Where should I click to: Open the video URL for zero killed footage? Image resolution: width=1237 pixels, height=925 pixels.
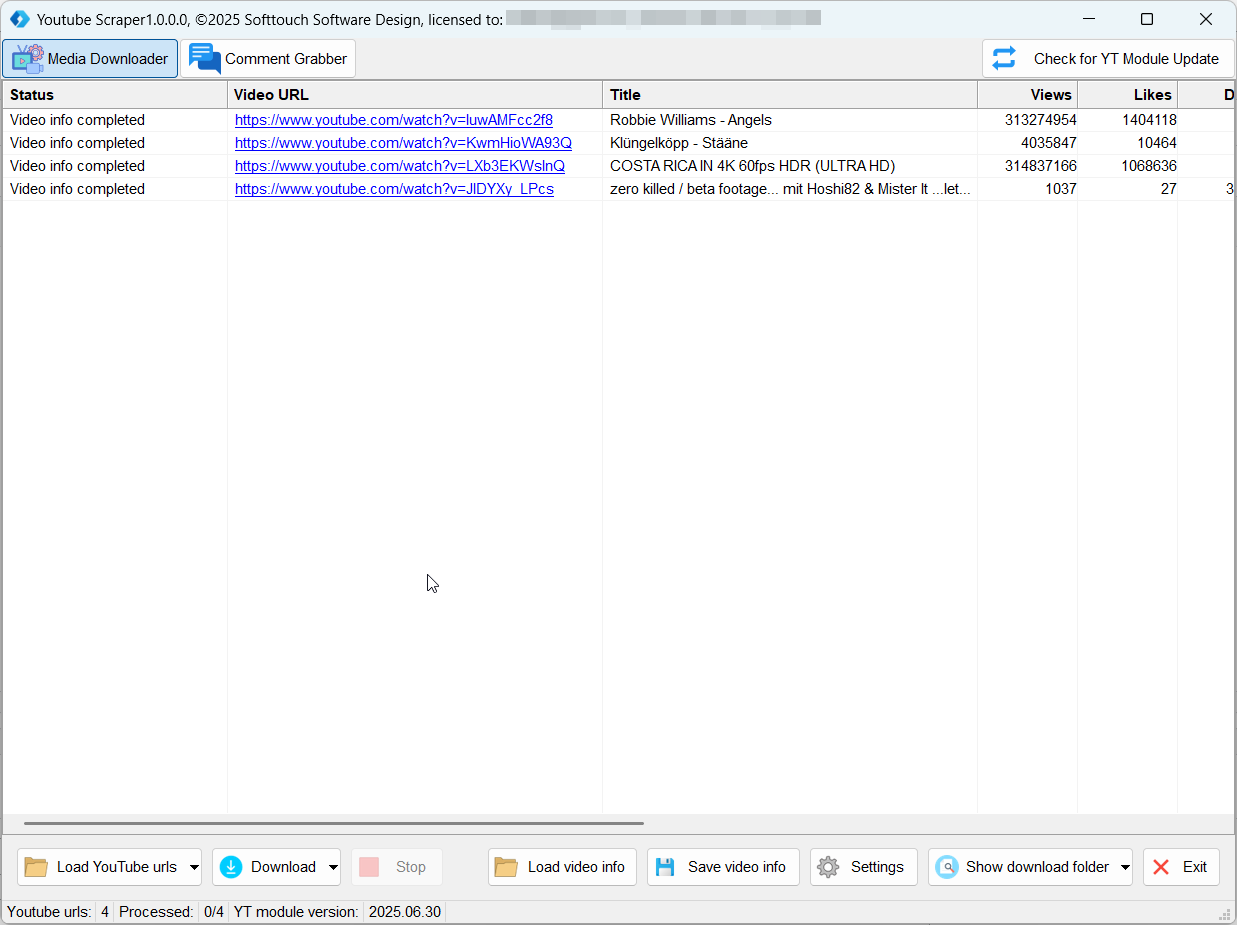(x=394, y=189)
